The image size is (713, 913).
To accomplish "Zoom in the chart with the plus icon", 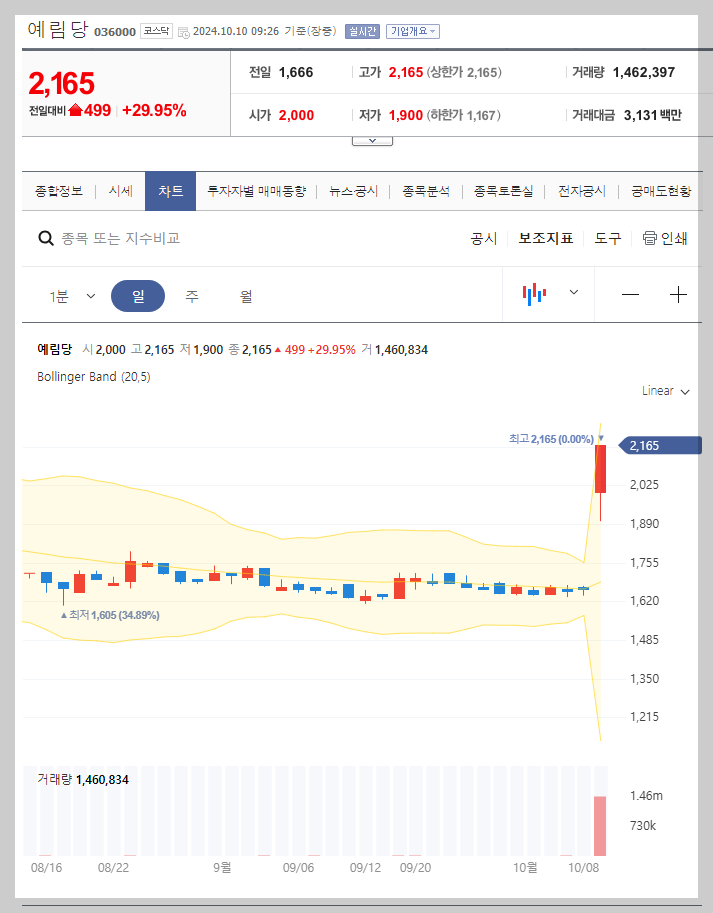I will [x=678, y=294].
